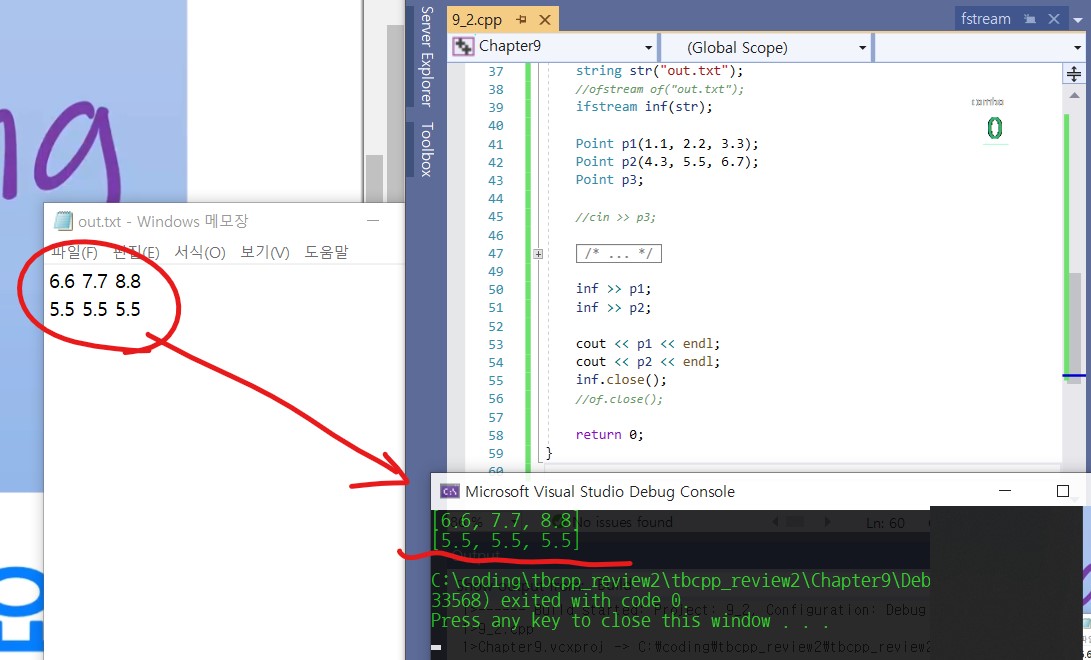
Task: Click console output '[5.5, 5.5, 5.5]'
Action: [506, 540]
